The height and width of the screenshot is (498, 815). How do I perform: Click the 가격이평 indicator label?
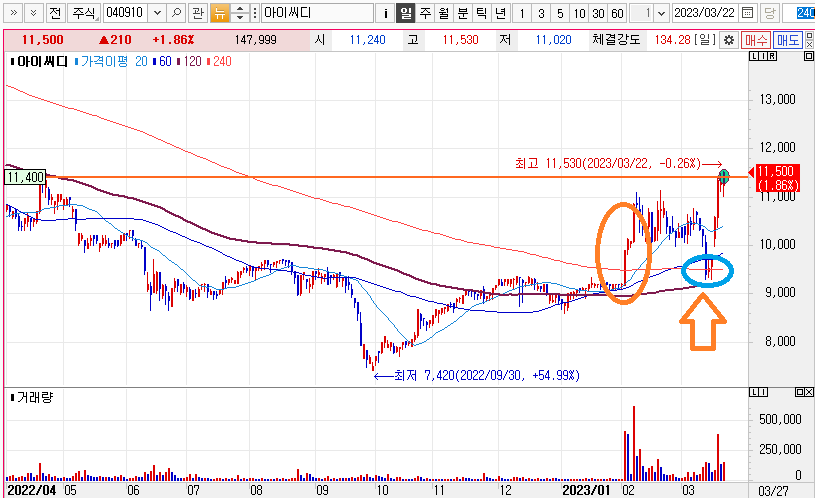pos(104,61)
